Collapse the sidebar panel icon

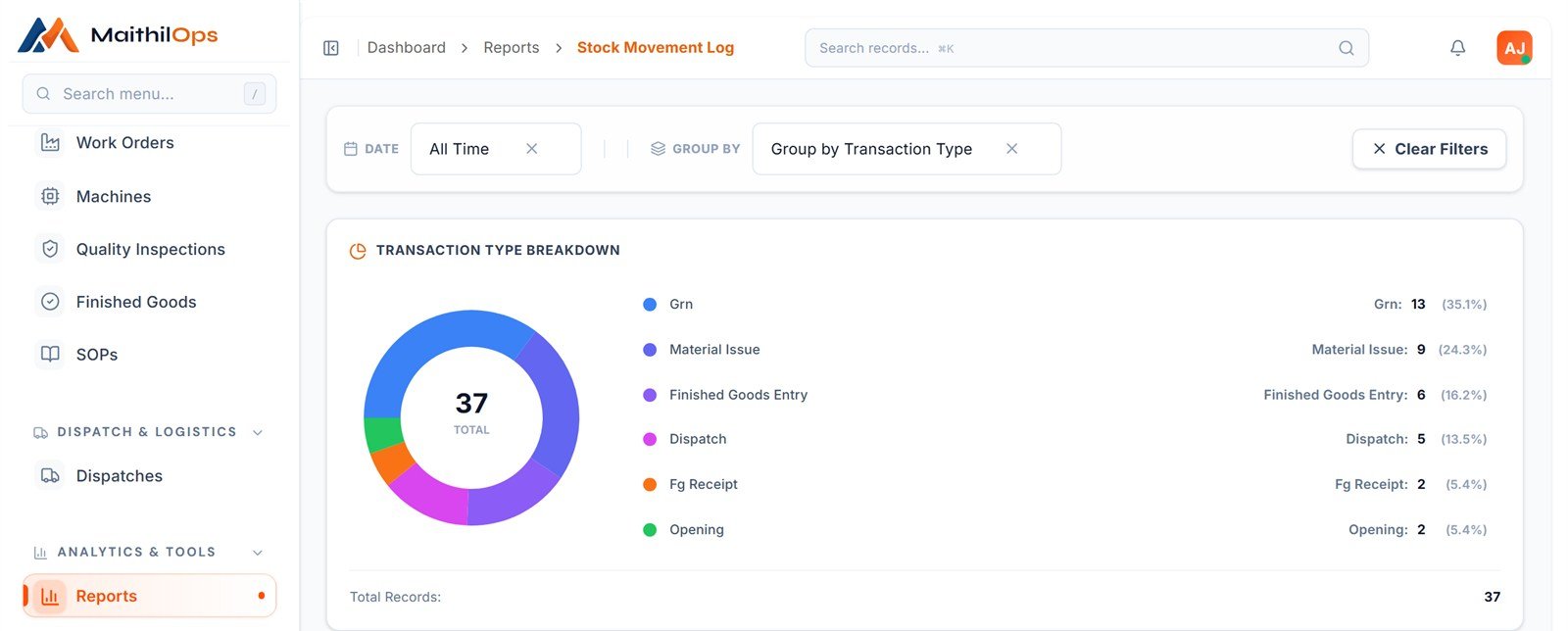coord(331,48)
